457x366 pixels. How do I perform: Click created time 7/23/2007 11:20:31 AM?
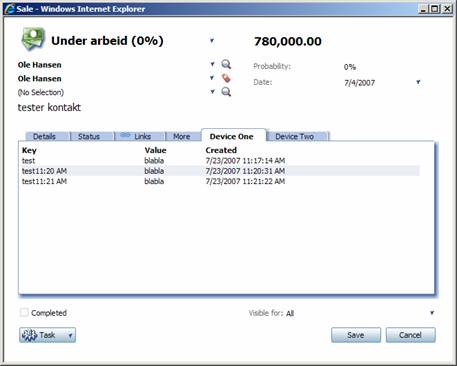[x=245, y=171]
